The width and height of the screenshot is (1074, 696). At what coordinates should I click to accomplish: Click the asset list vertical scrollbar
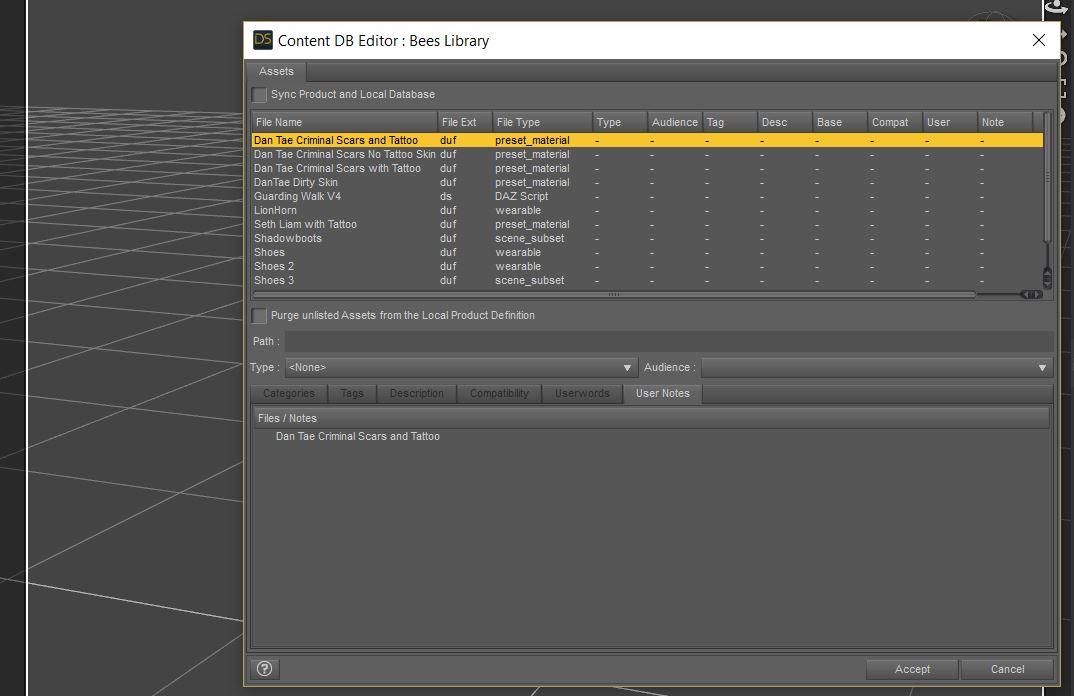[1047, 177]
